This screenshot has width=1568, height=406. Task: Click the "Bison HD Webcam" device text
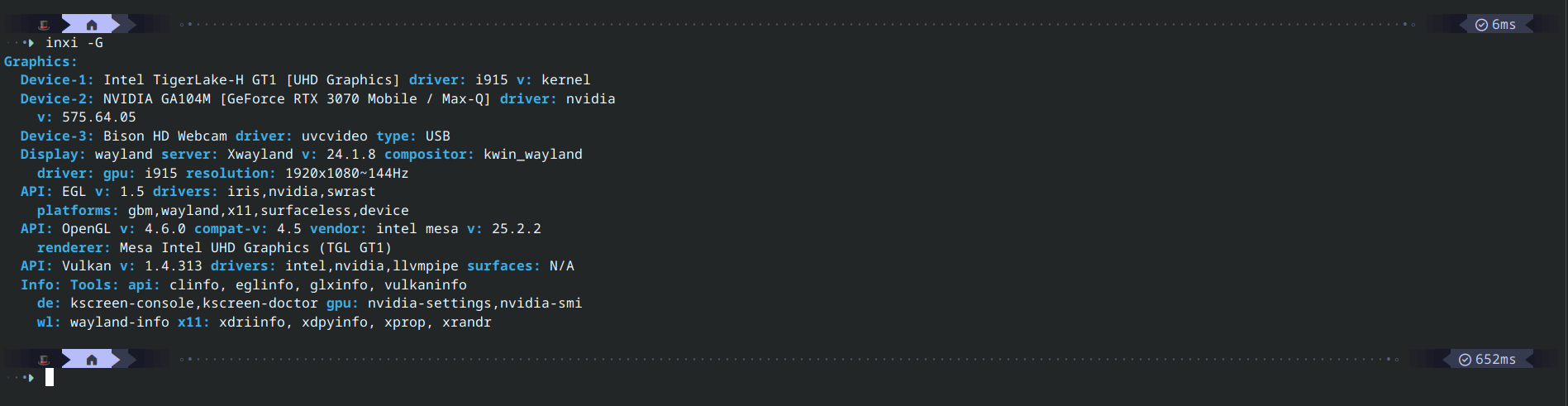click(x=164, y=136)
